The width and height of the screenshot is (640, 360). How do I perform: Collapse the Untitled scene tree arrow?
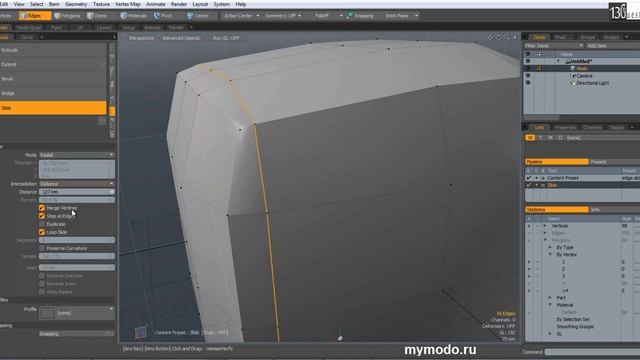(x=558, y=61)
